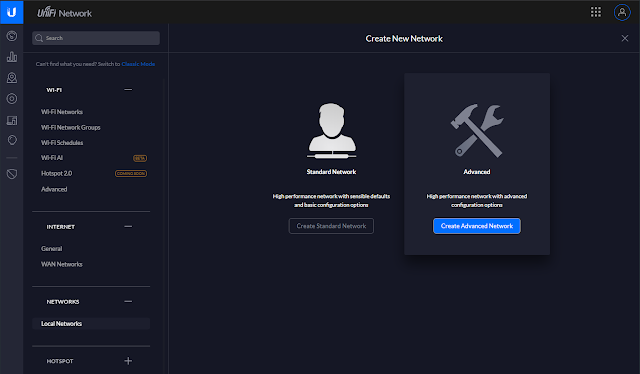The image size is (640, 374).
Task: Open the Statistics bar chart icon
Action: tap(12, 57)
